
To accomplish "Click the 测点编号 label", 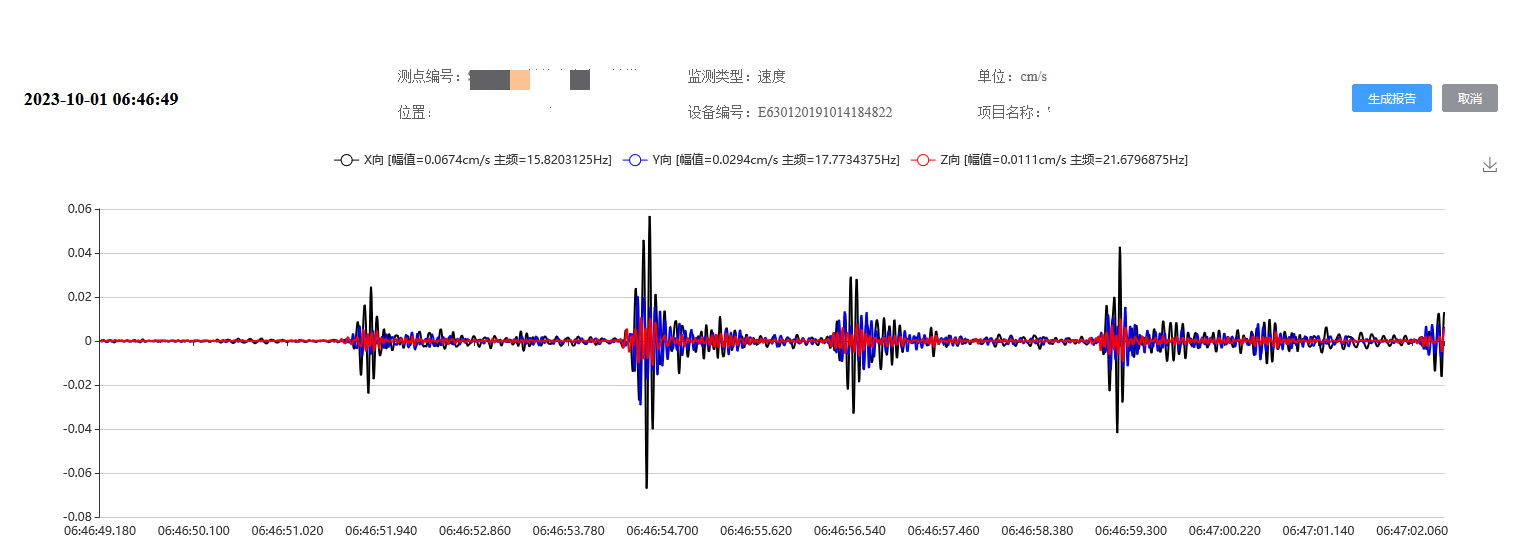I will point(430,76).
